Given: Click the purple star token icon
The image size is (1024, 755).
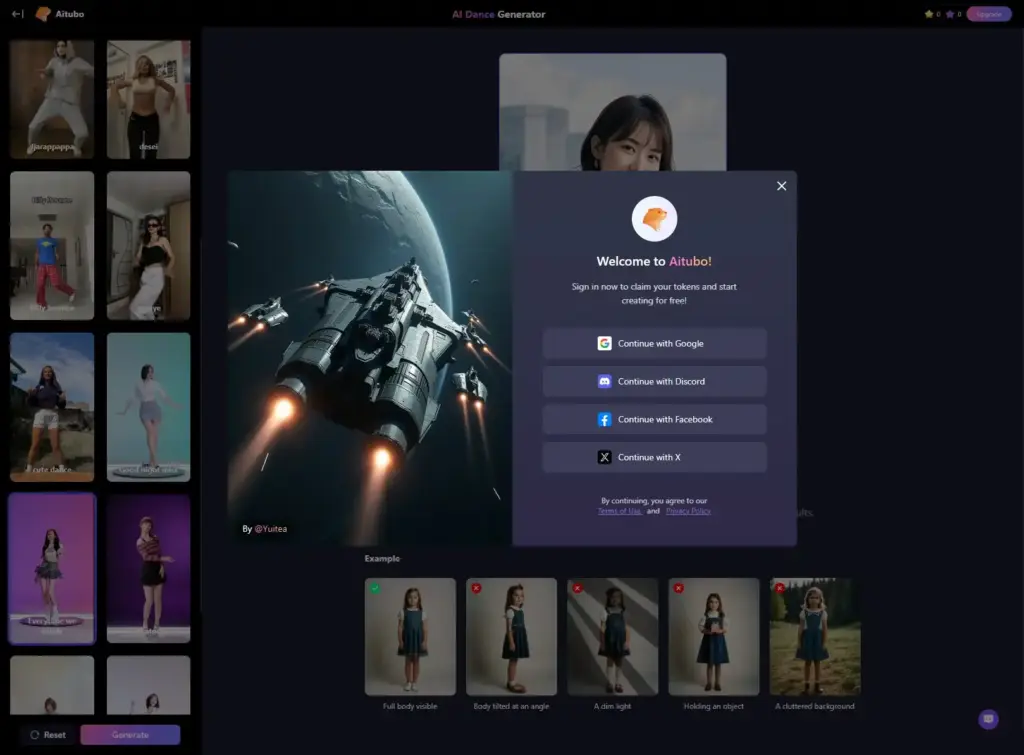Looking at the screenshot, I should coord(950,14).
